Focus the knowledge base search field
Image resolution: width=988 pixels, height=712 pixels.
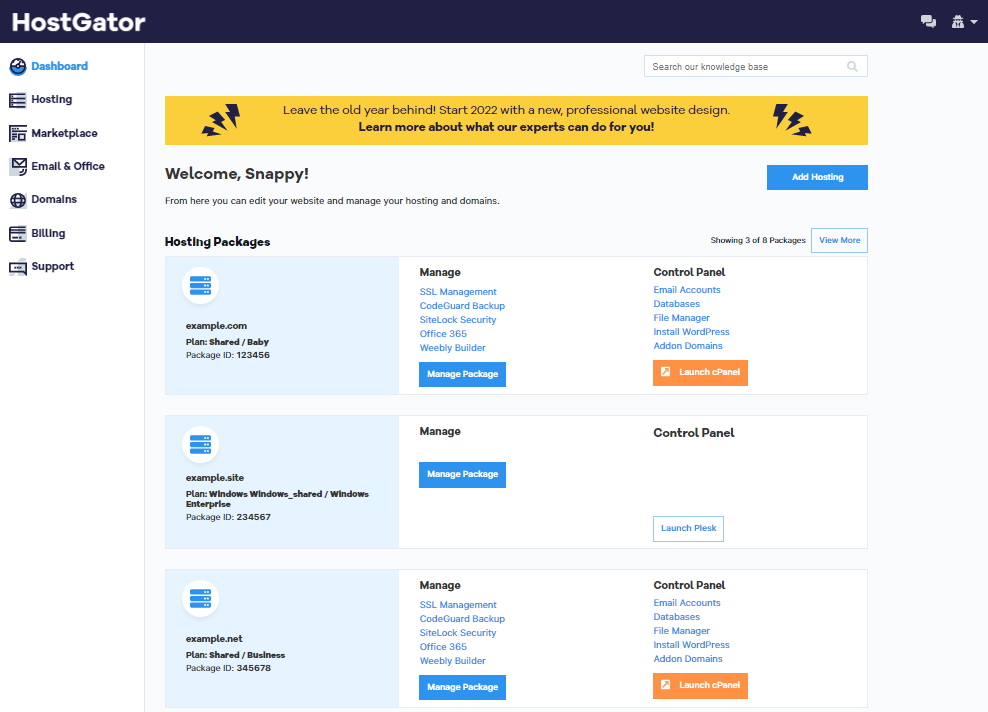pyautogui.click(x=755, y=66)
